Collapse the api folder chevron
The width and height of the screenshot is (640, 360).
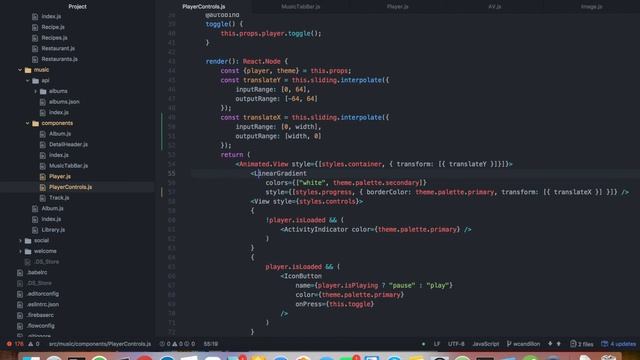click(28, 80)
